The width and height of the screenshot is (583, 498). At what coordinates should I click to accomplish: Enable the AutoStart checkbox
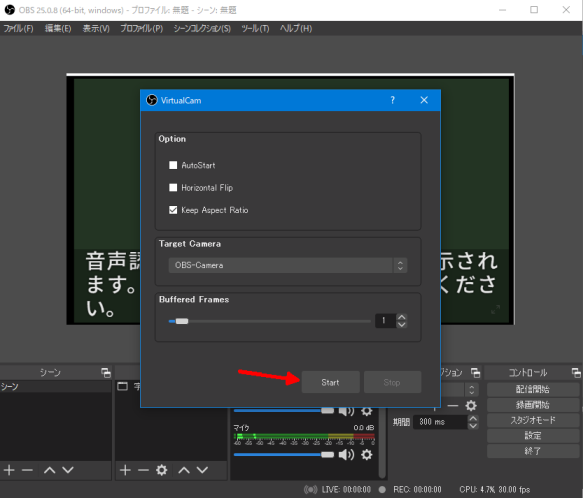(x=173, y=165)
